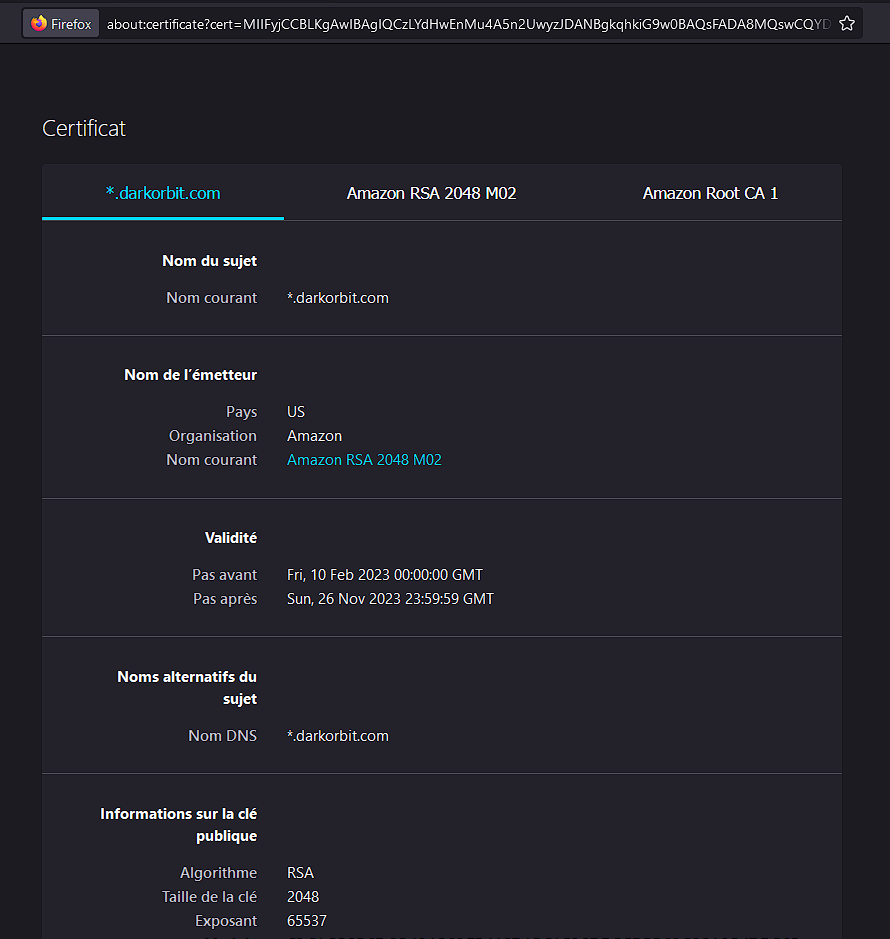Switch to the Amazon Root CA 1 tab
This screenshot has width=890, height=939.
(710, 193)
